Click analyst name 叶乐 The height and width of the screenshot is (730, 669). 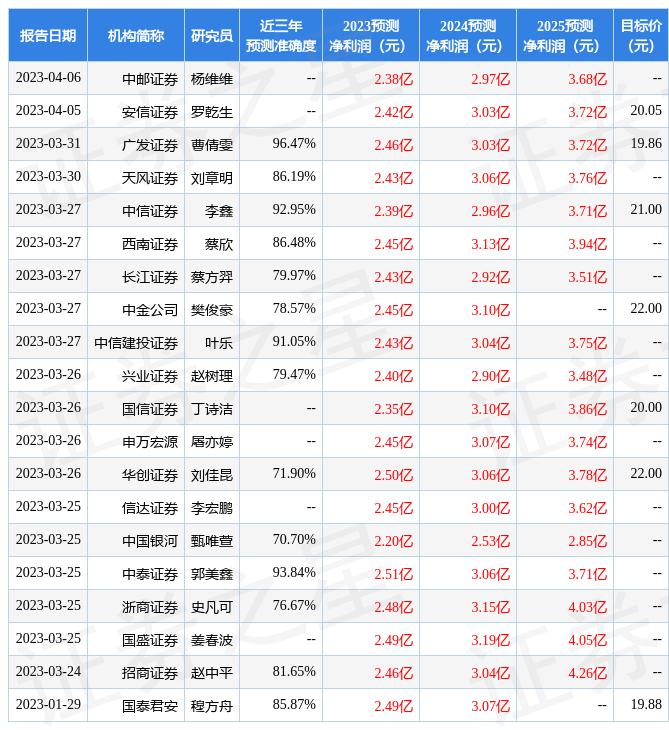(x=219, y=343)
